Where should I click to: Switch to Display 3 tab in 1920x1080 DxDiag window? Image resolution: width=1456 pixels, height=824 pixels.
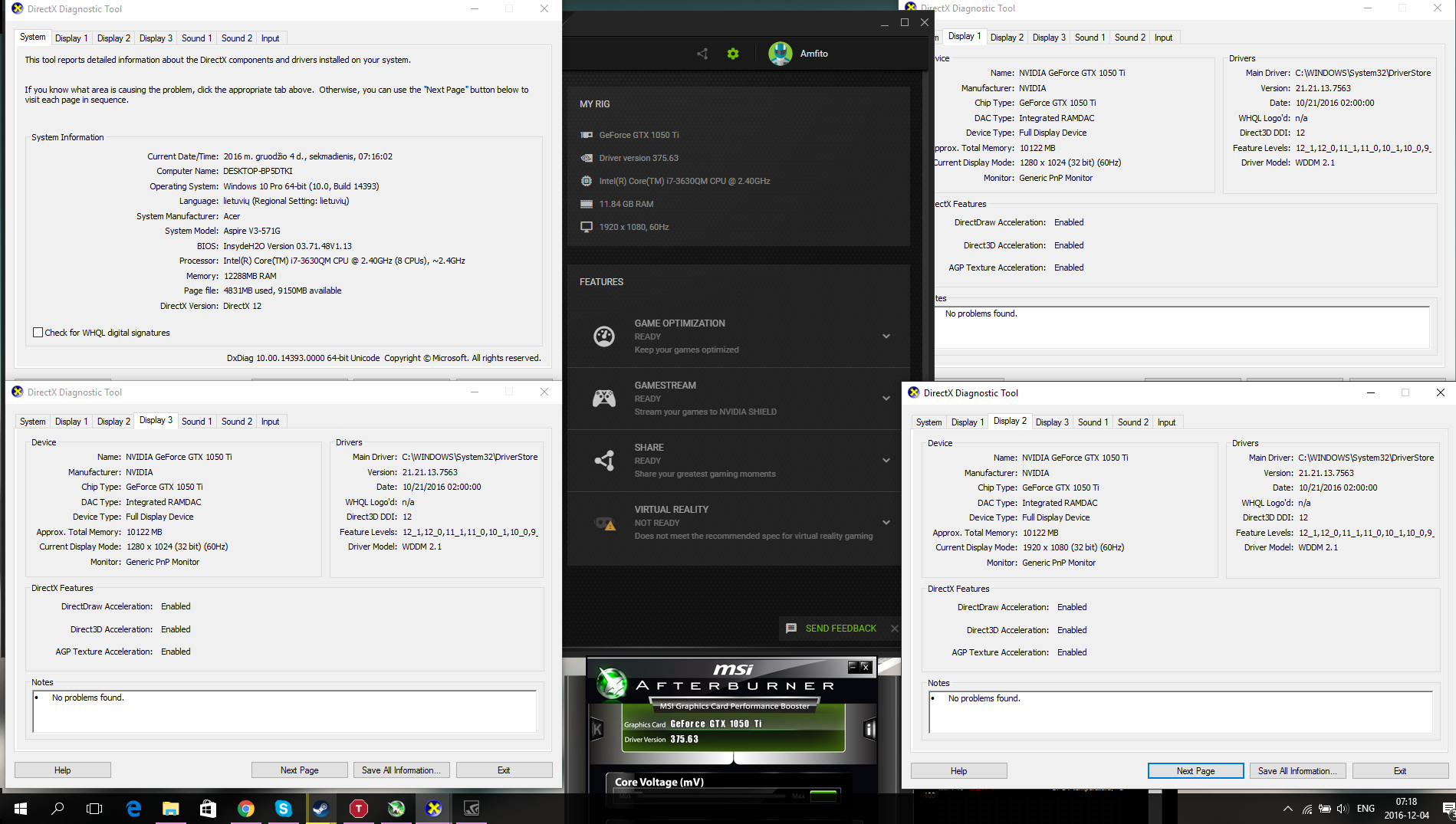[x=1052, y=422]
